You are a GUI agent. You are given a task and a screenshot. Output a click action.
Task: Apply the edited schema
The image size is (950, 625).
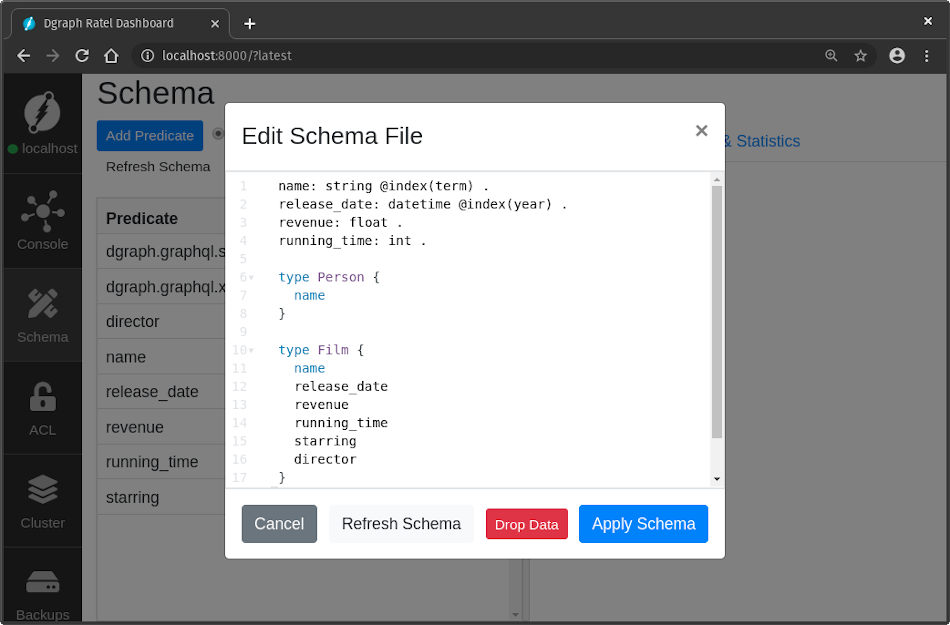point(643,523)
